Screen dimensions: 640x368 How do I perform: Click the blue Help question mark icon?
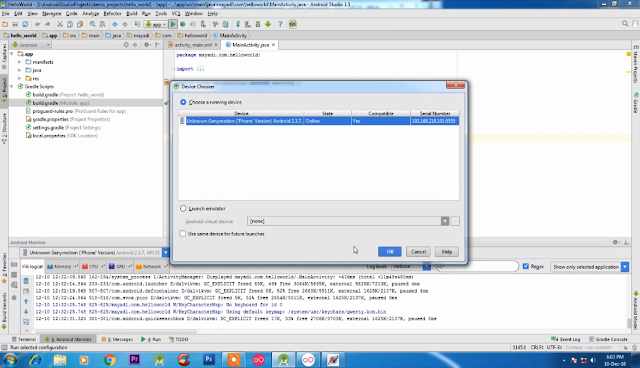pyautogui.click(x=280, y=24)
